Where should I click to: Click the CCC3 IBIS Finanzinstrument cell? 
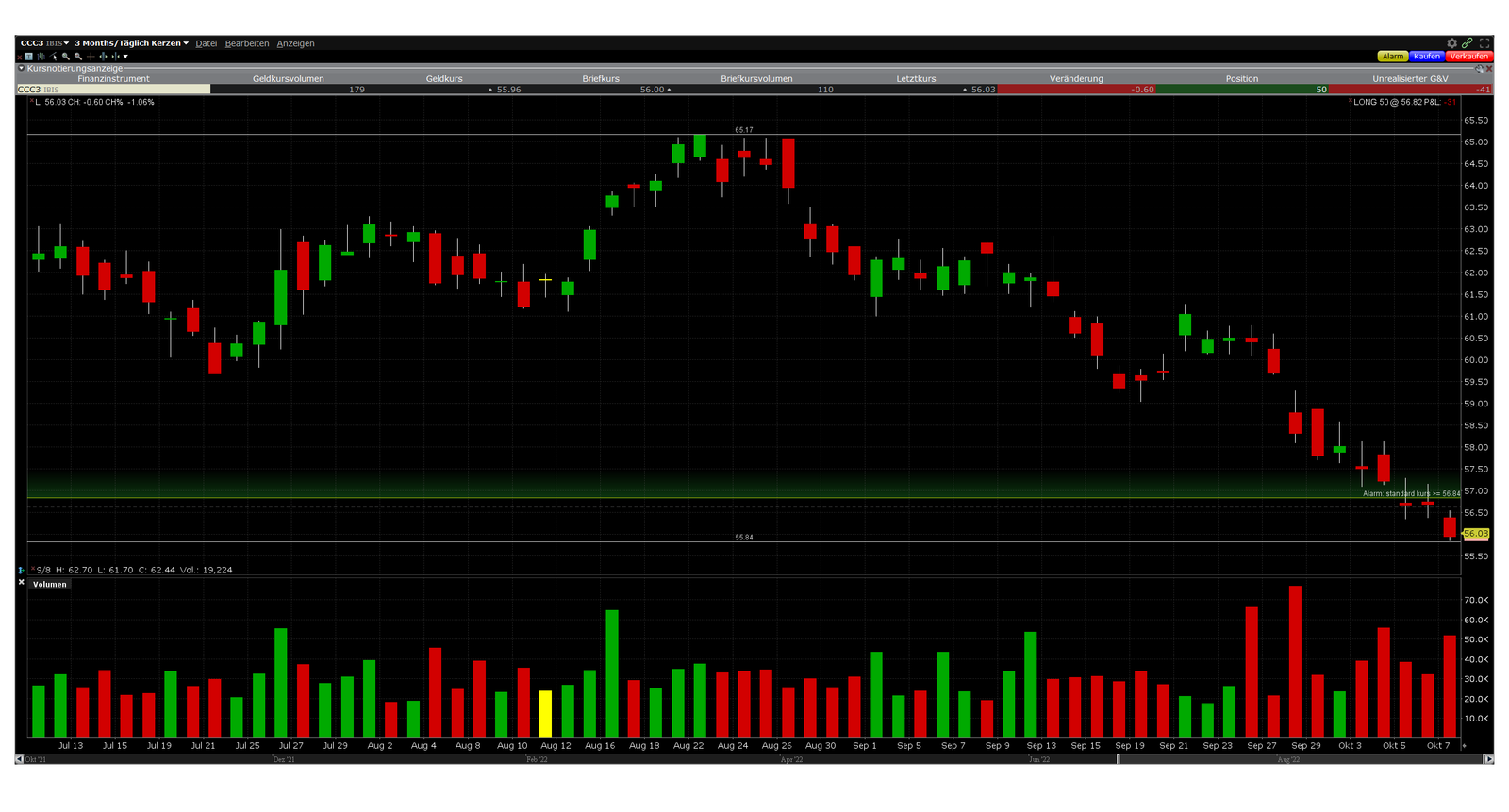pyautogui.click(x=113, y=90)
